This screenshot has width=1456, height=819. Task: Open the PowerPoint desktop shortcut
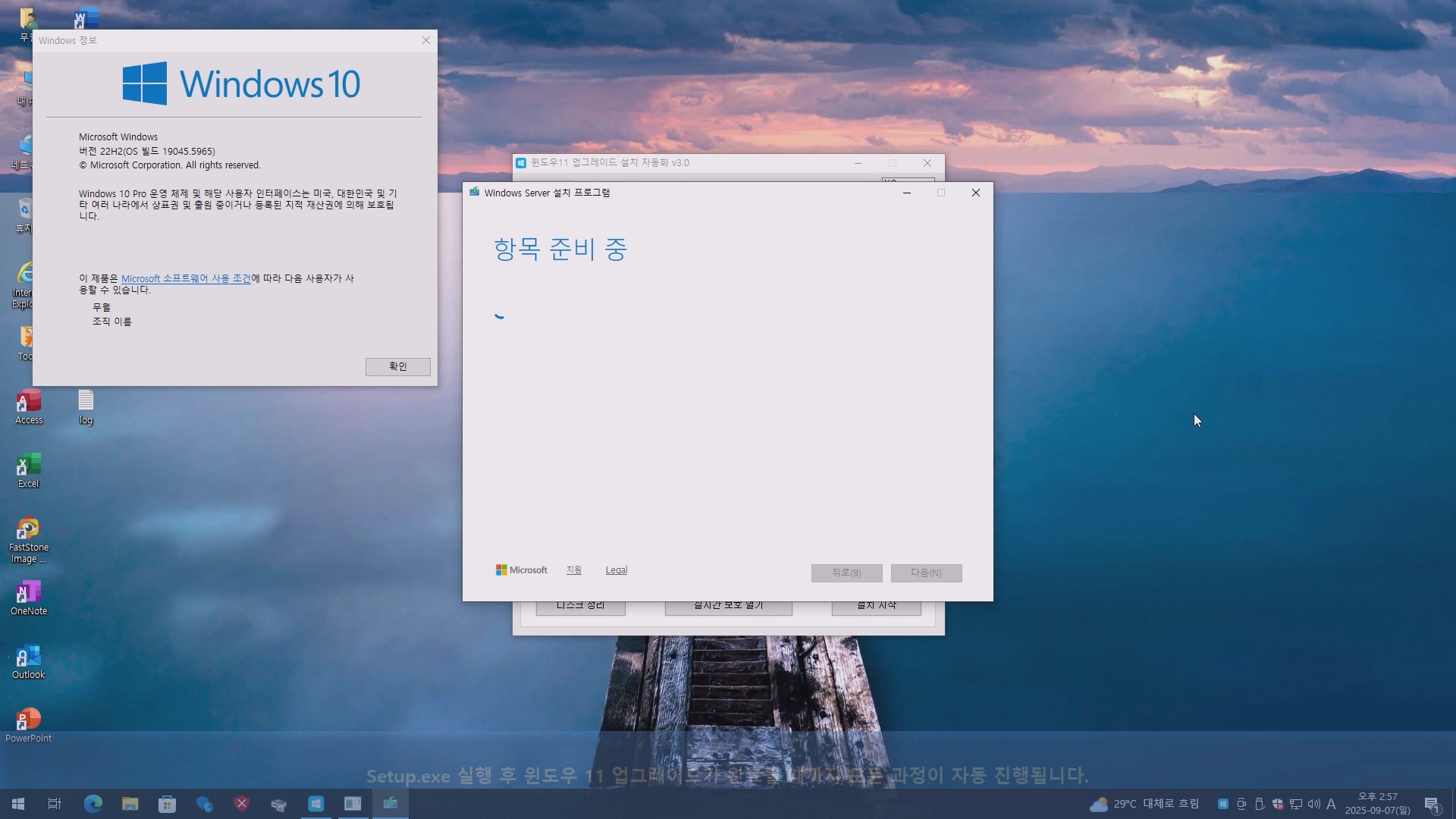[x=29, y=726]
